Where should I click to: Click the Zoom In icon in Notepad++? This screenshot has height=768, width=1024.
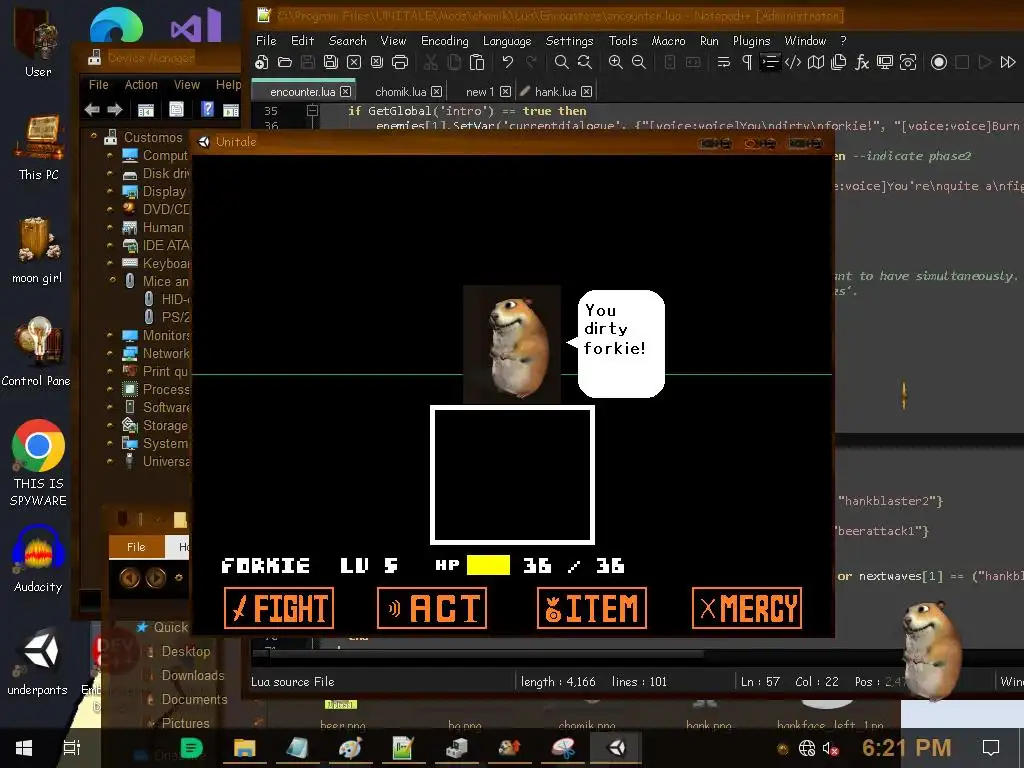pos(615,62)
